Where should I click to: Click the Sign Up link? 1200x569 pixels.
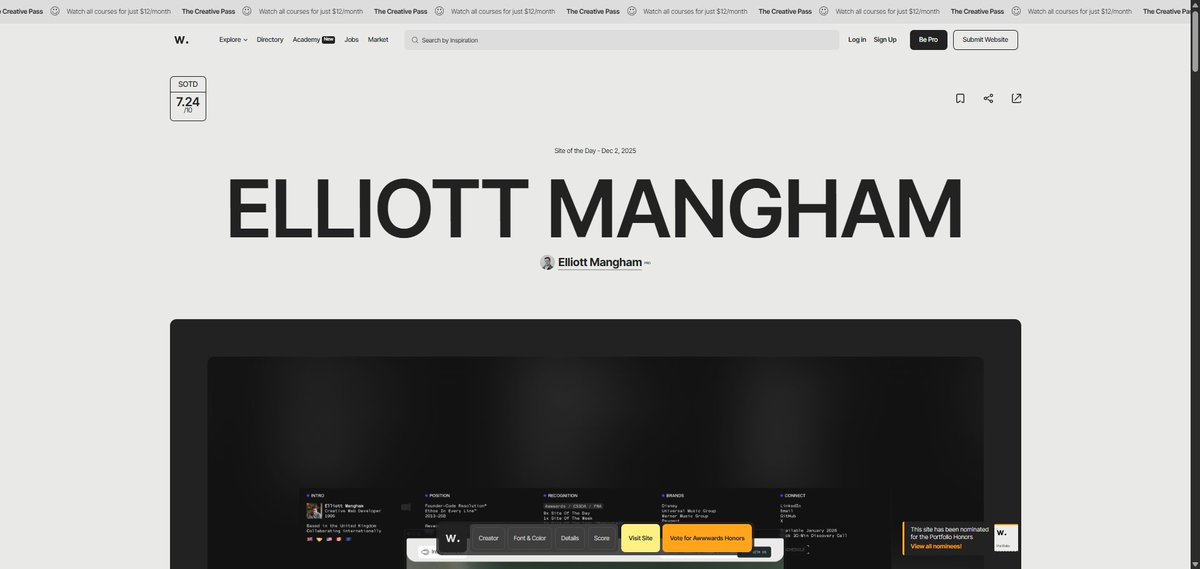click(x=885, y=40)
